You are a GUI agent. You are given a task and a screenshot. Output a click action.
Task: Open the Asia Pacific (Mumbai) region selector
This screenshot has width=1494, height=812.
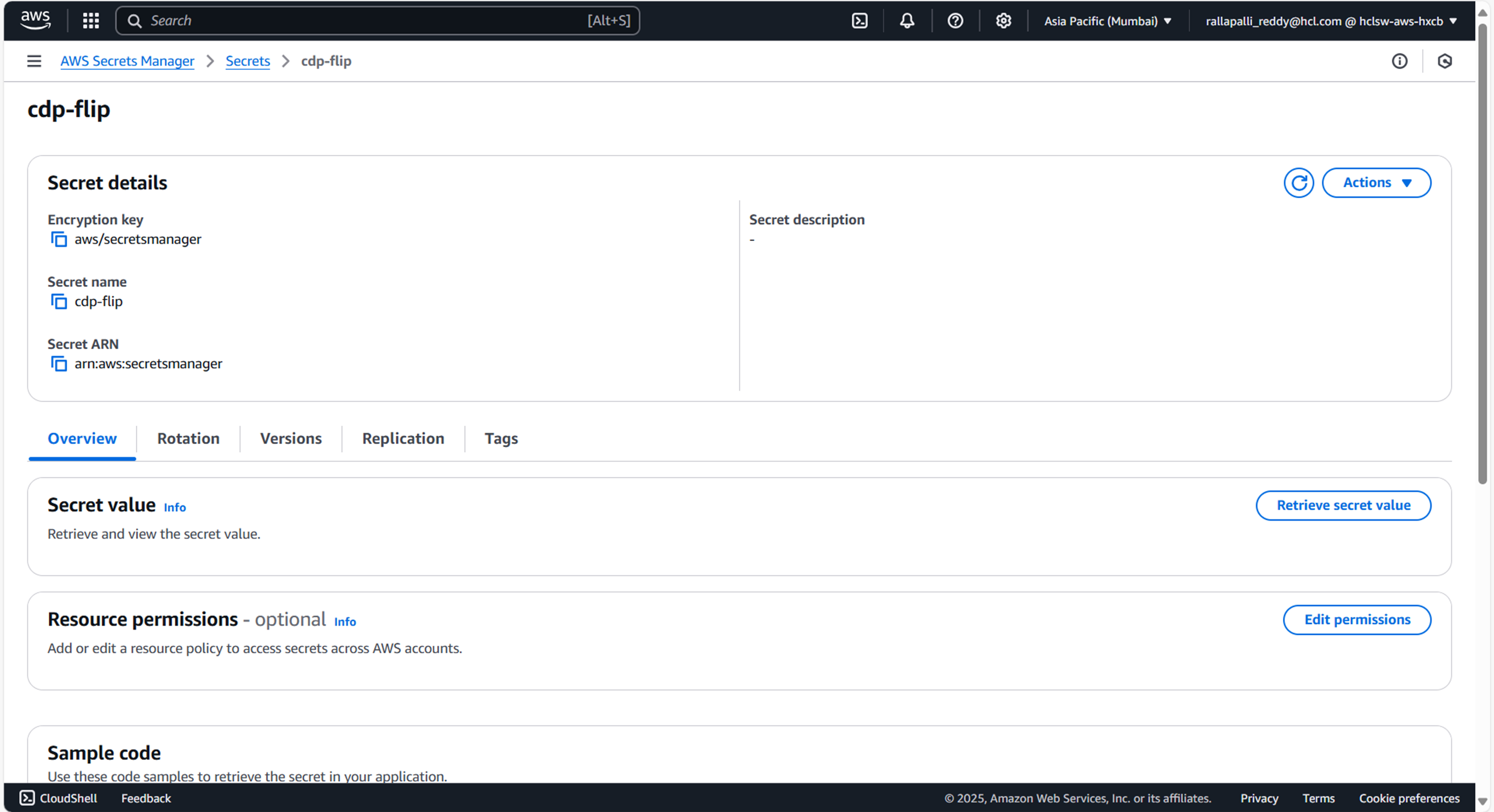coord(1107,21)
